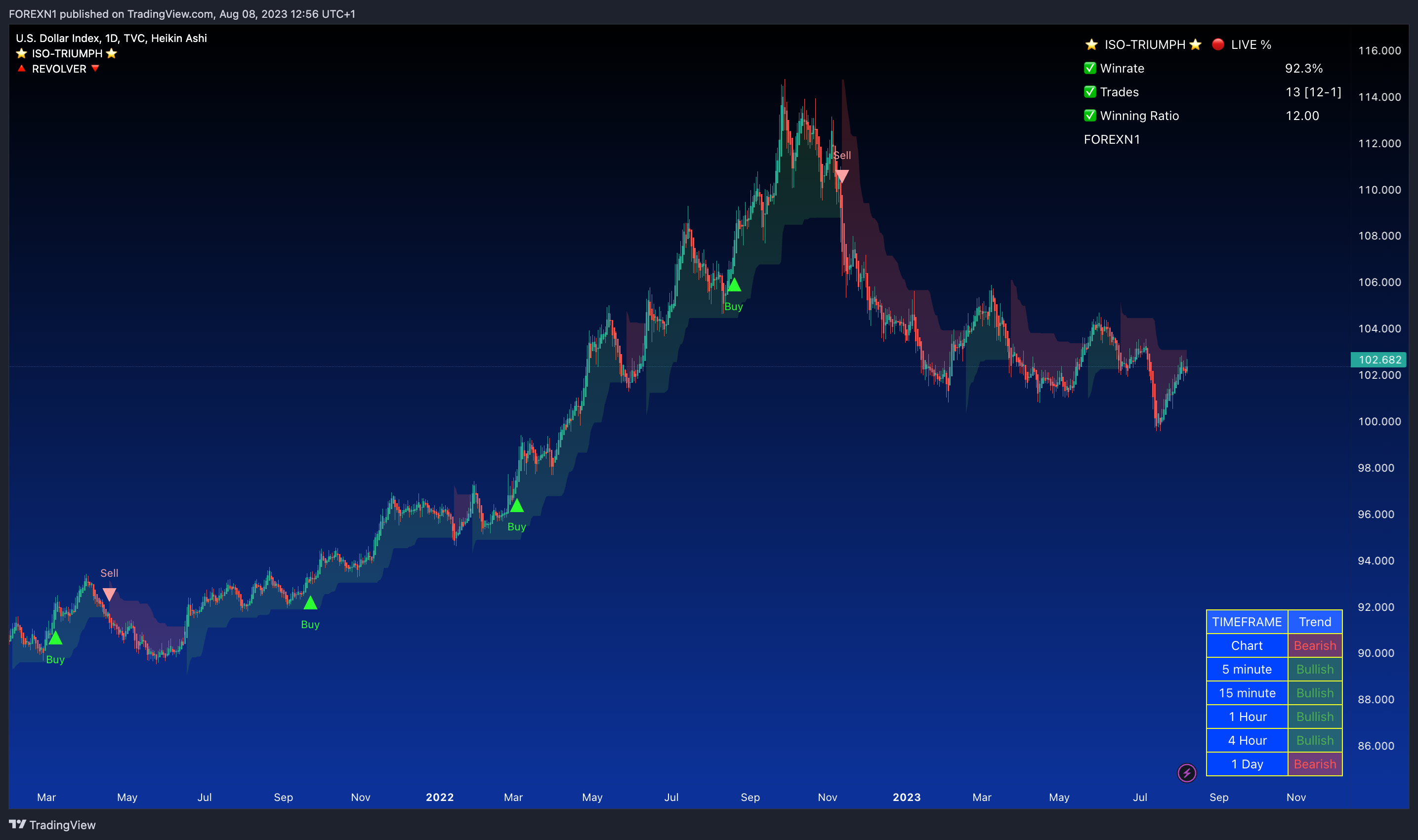Click the star icon before ISO-TRIUMPH legend
The width and height of the screenshot is (1418, 840).
22,53
